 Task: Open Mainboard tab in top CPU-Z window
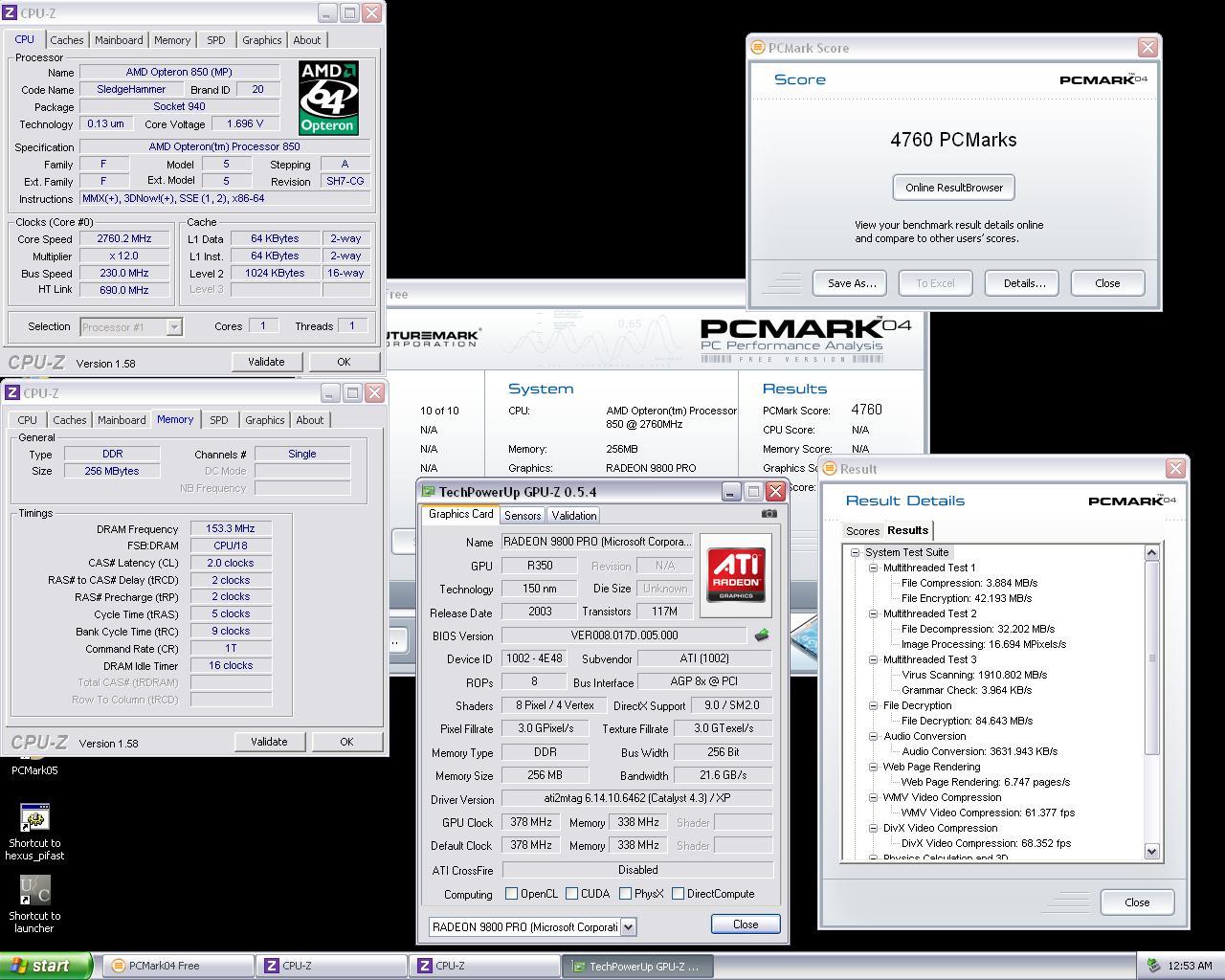click(119, 40)
